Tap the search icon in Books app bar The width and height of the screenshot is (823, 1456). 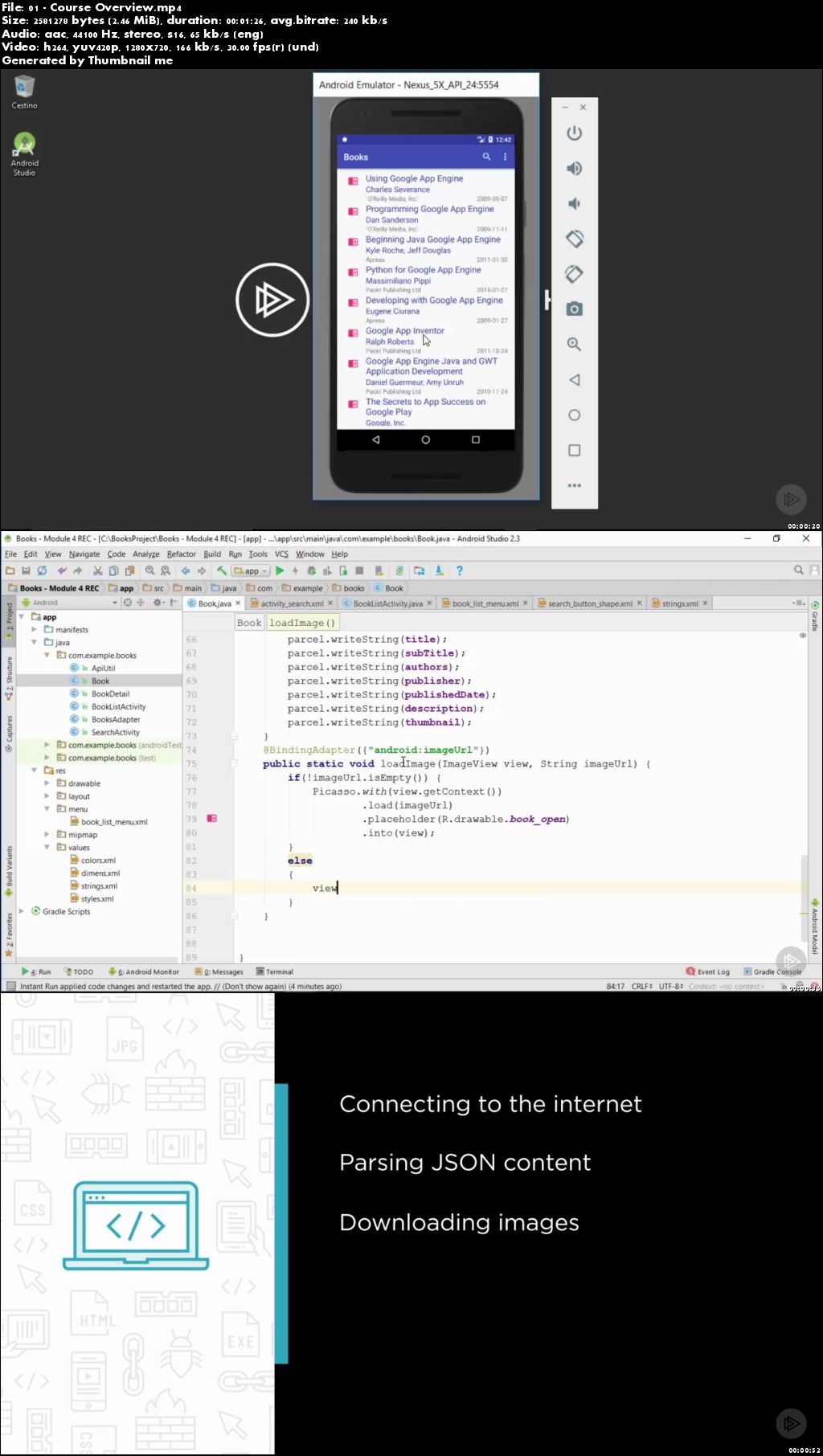pos(486,157)
